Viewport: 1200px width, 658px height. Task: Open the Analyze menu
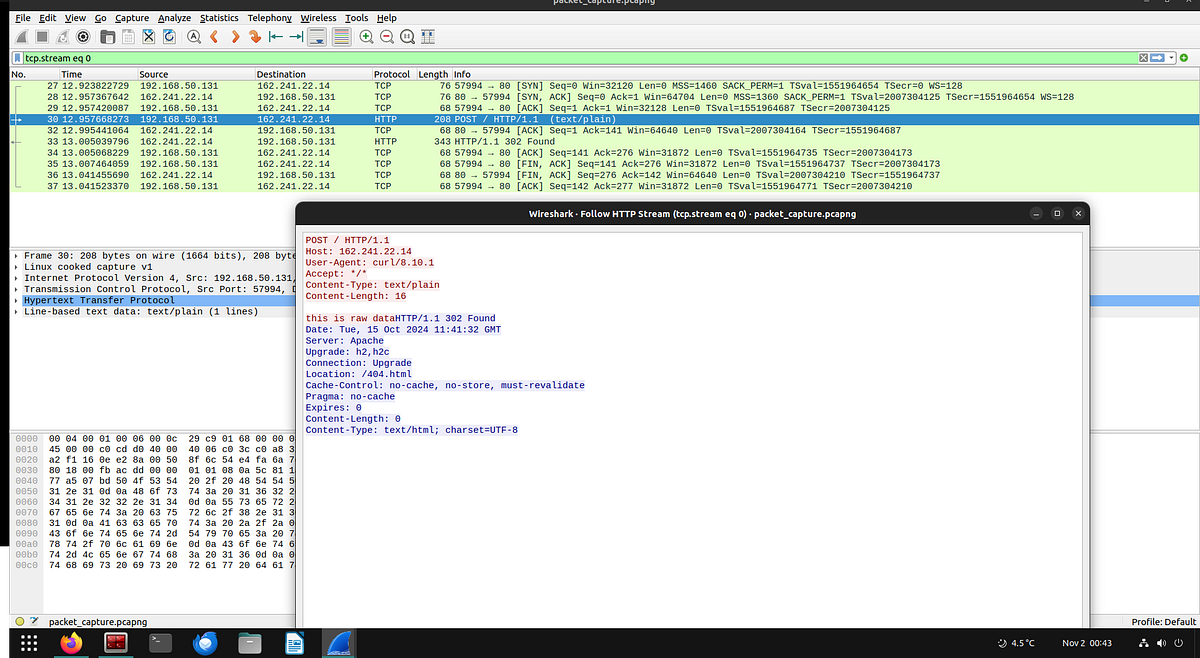[175, 18]
